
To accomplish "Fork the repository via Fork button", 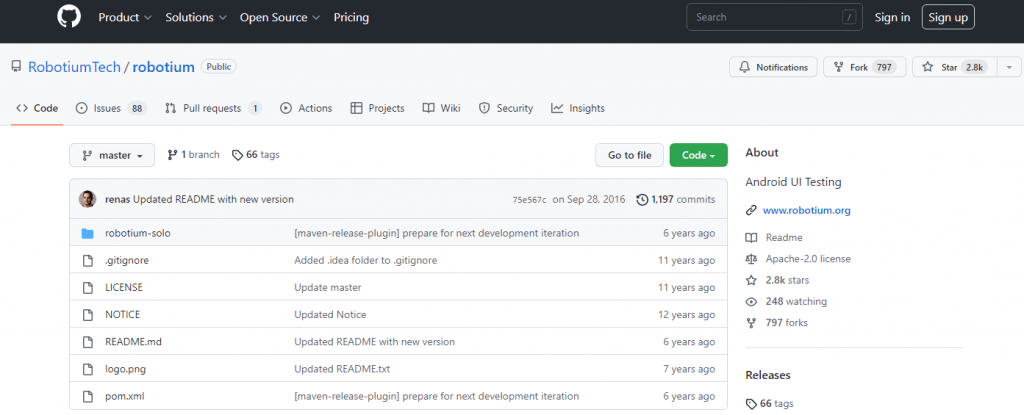I will (x=865, y=67).
